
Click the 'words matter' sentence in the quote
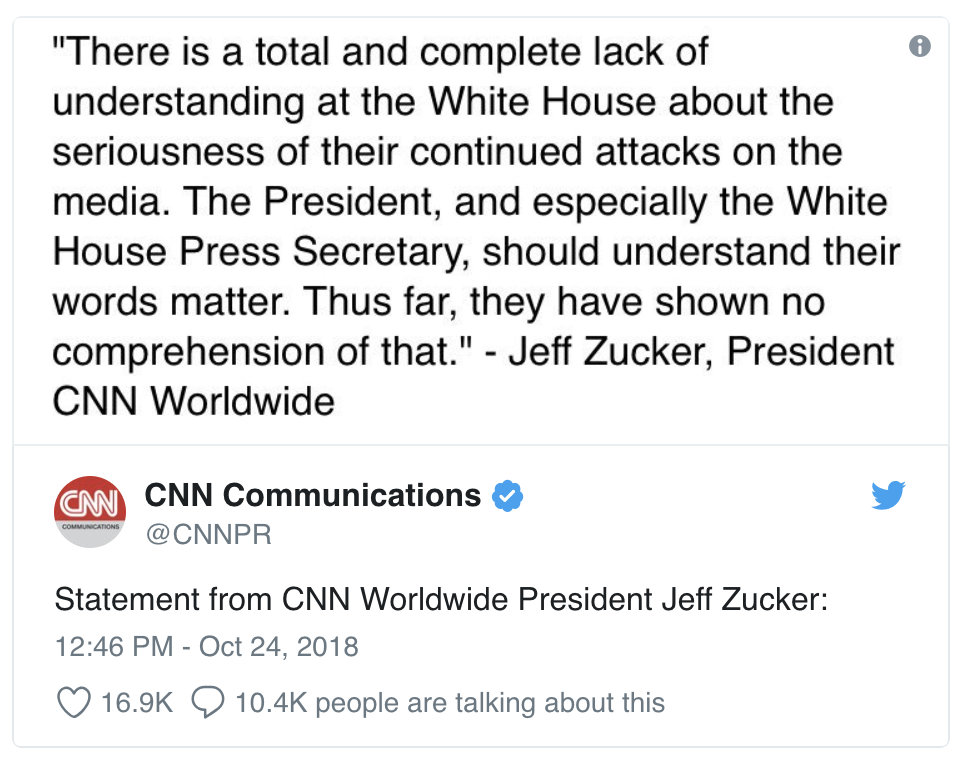pos(171,302)
